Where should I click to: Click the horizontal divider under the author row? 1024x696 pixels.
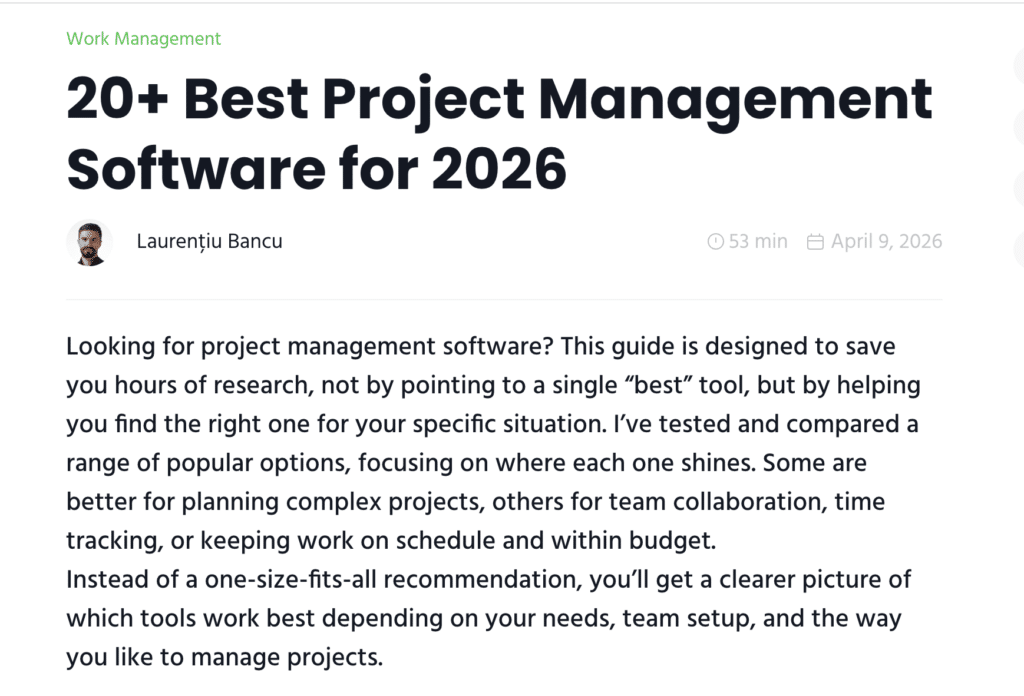pos(504,300)
